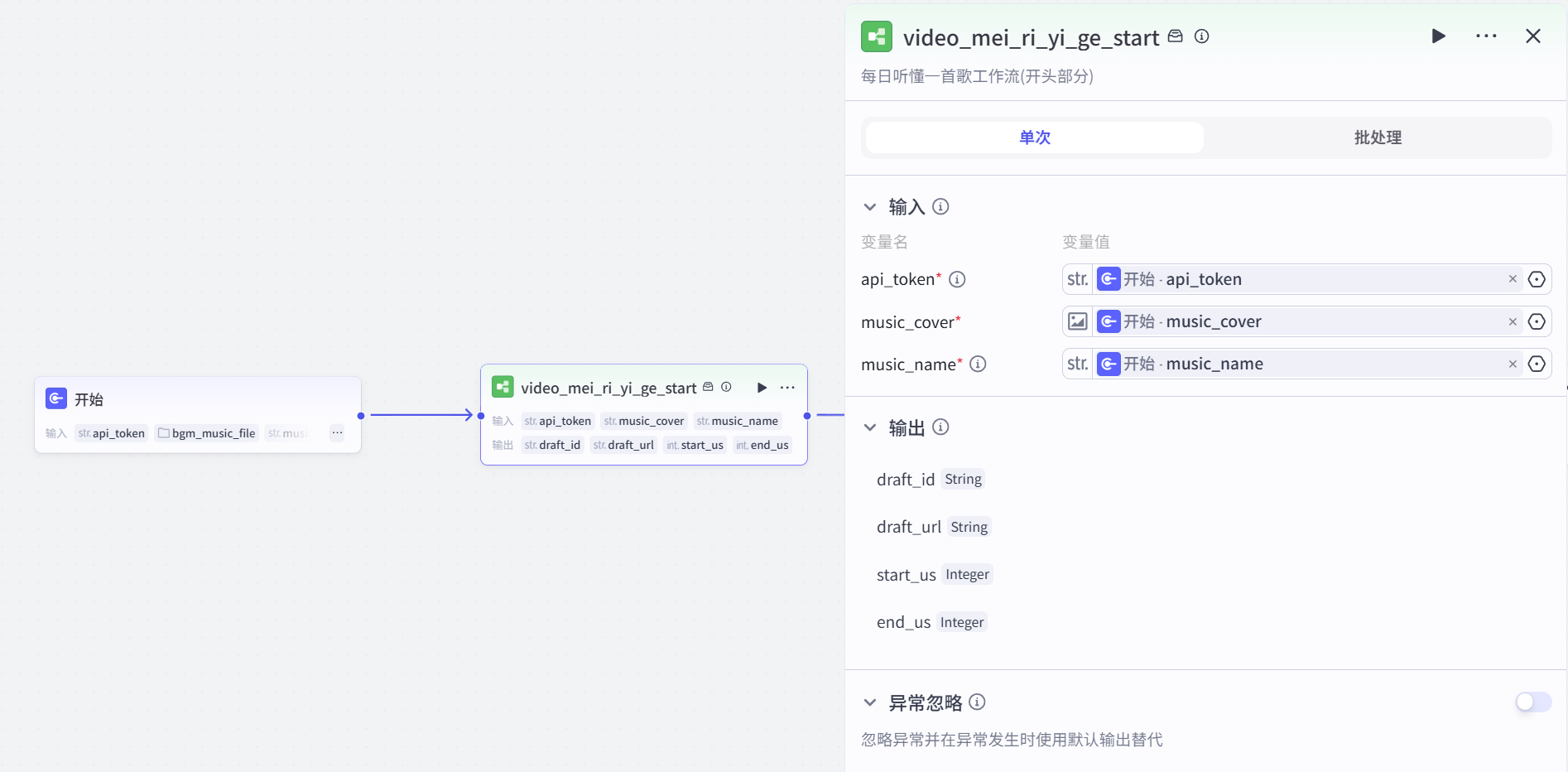
Task: Select api_token tag on 开始 node
Action: click(112, 433)
